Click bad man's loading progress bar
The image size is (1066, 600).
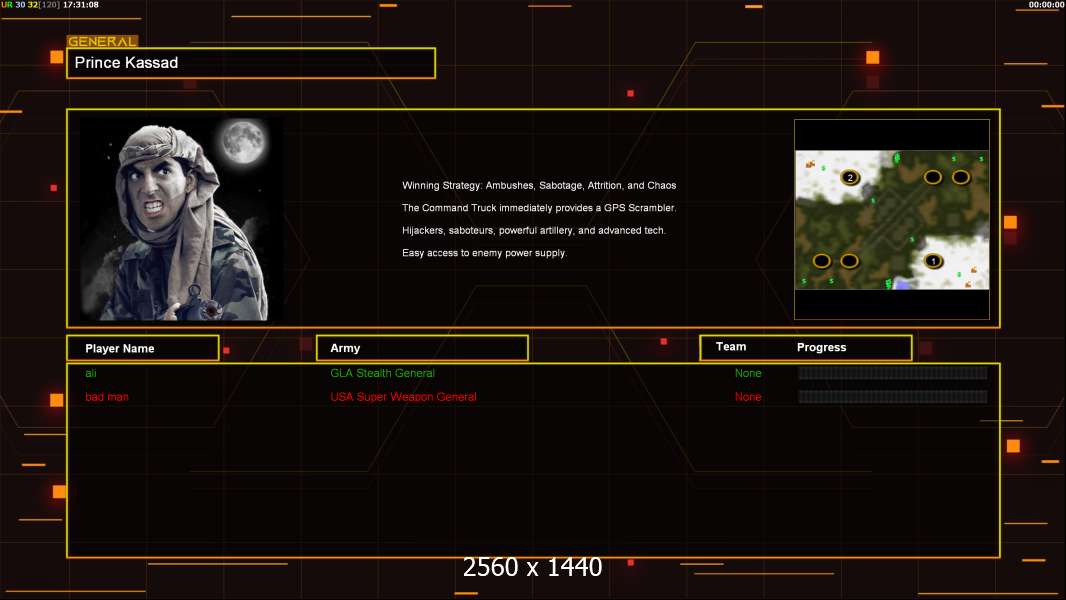click(x=893, y=396)
